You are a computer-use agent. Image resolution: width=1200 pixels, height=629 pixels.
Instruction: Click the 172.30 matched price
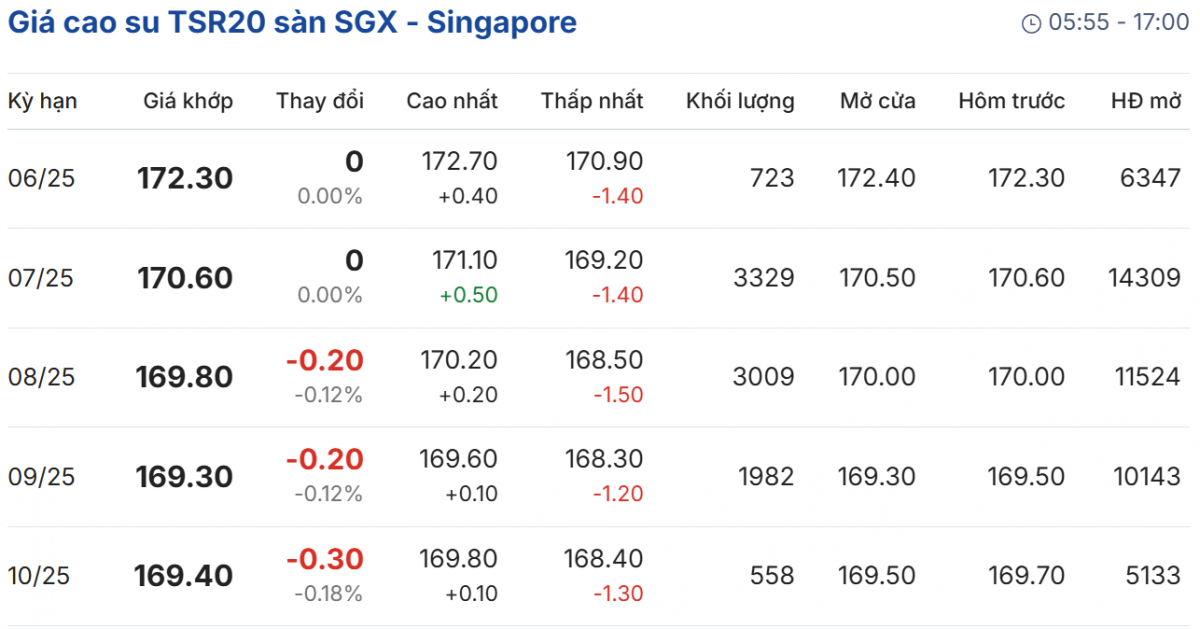185,179
